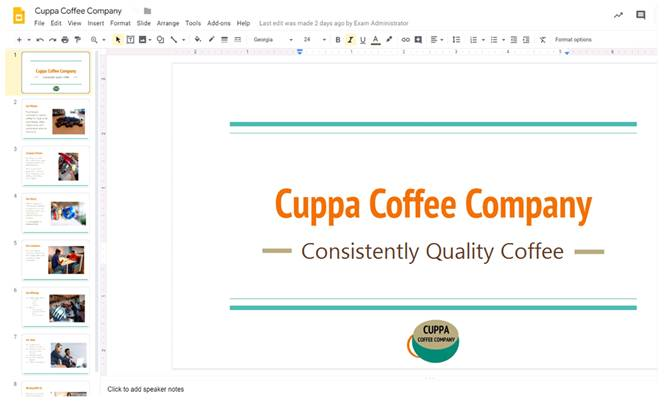Click the text color icon
The height and width of the screenshot is (402, 672).
point(375,40)
